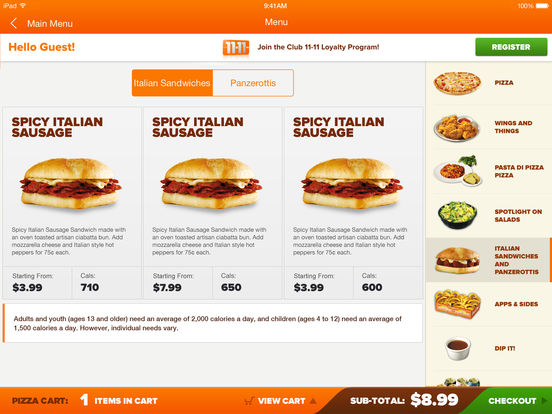The height and width of the screenshot is (414, 552).
Task: Switch to the Panzerottis tab
Action: [253, 83]
